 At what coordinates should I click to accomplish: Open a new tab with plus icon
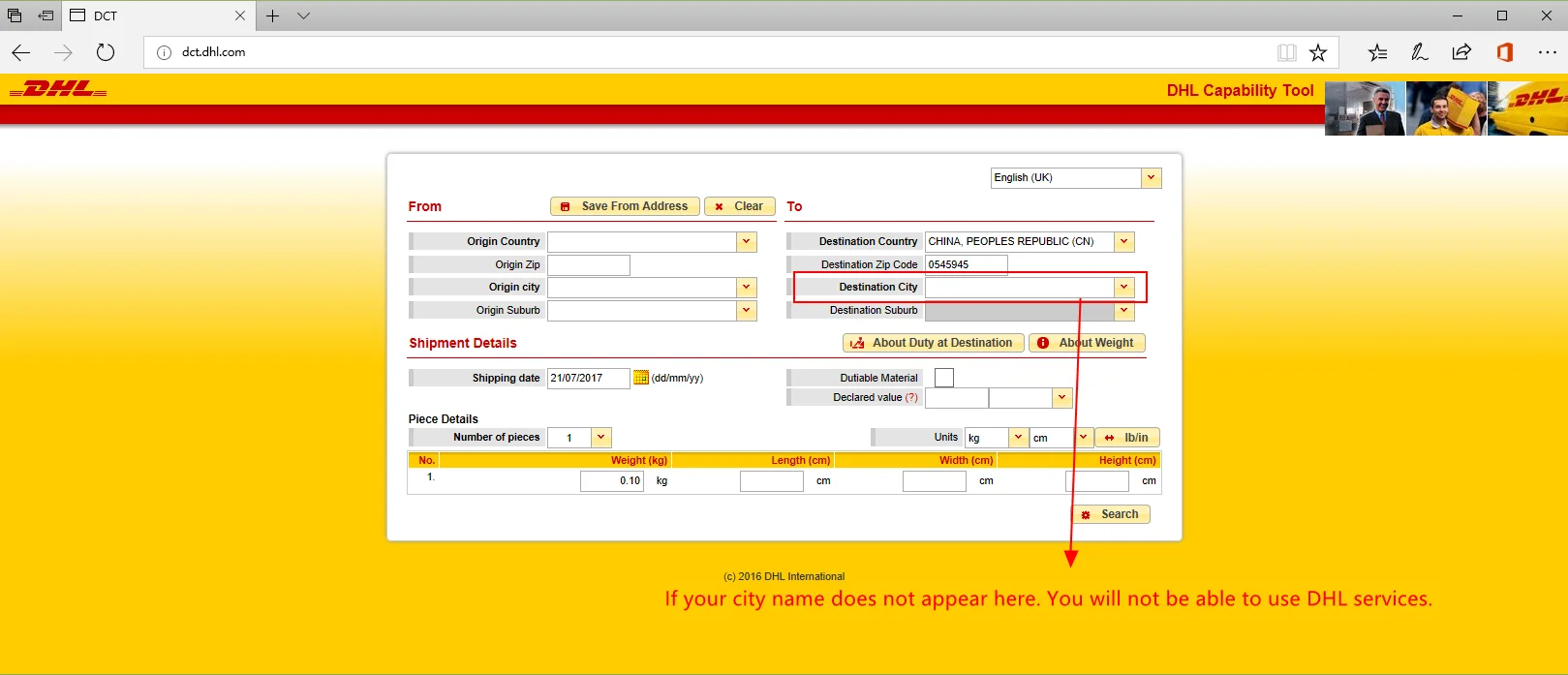tap(273, 15)
